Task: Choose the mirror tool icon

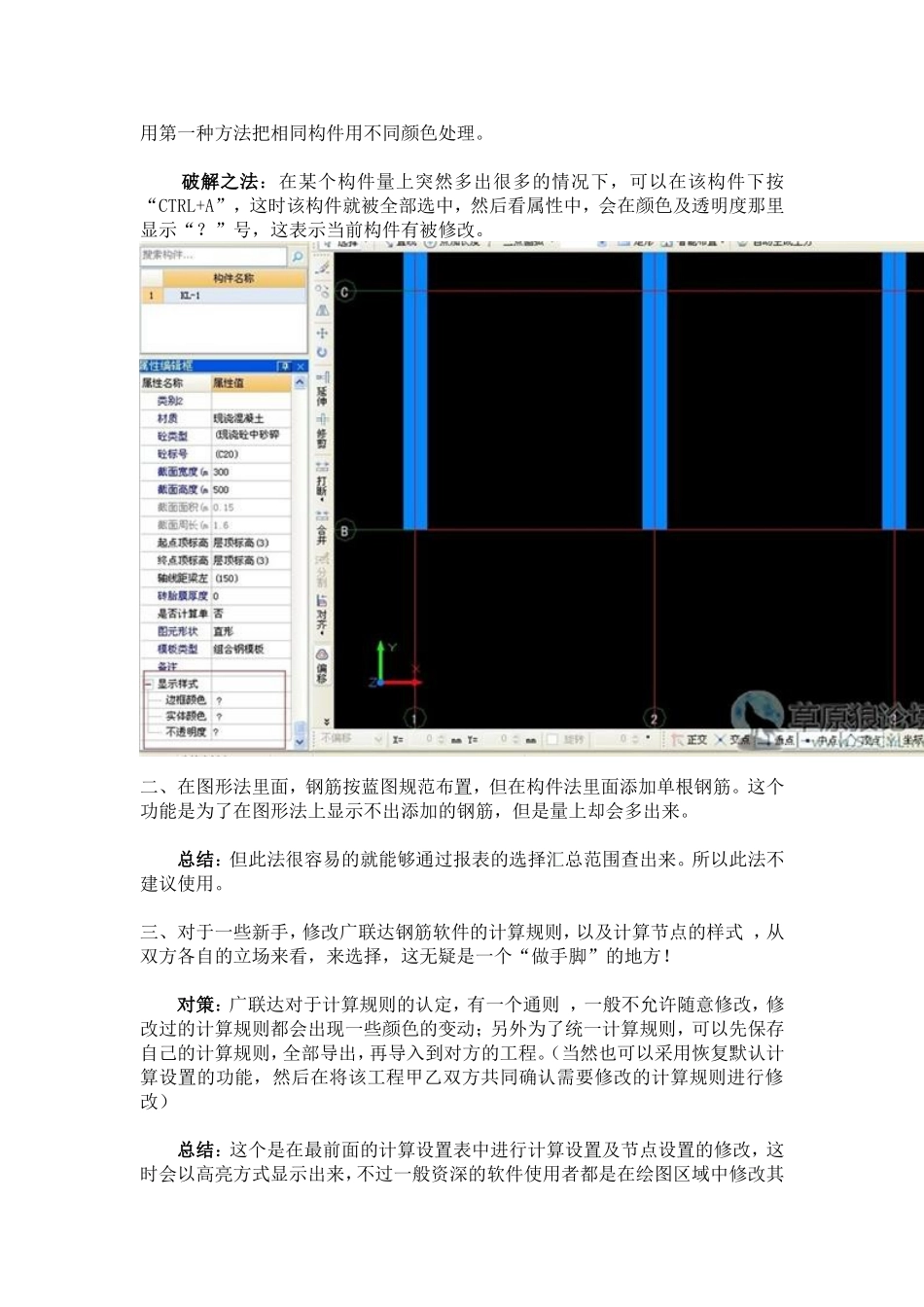Action: [x=323, y=311]
